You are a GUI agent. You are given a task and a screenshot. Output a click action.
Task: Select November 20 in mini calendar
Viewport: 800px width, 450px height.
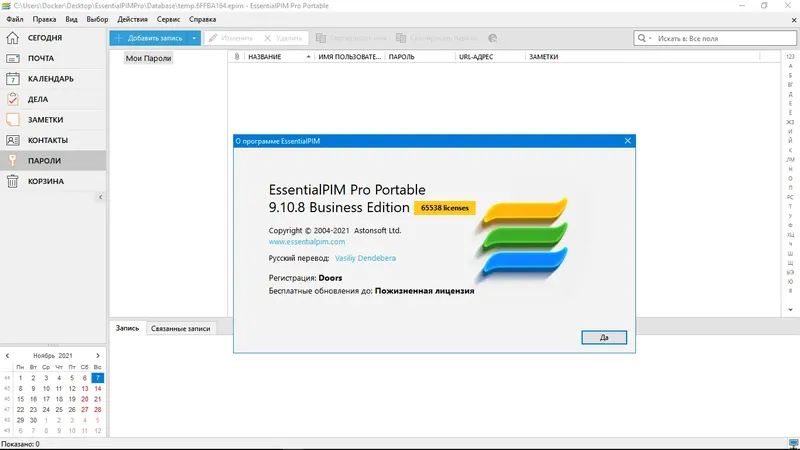(x=85, y=399)
